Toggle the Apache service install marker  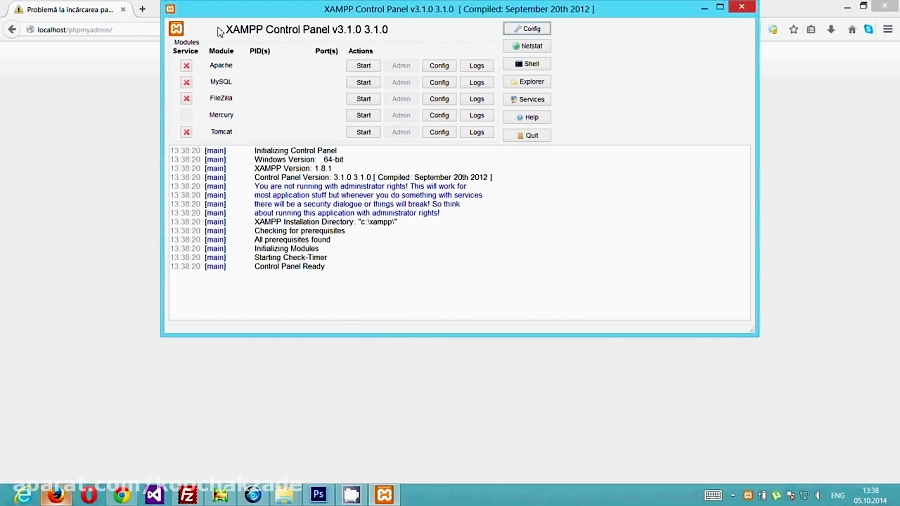click(x=186, y=65)
